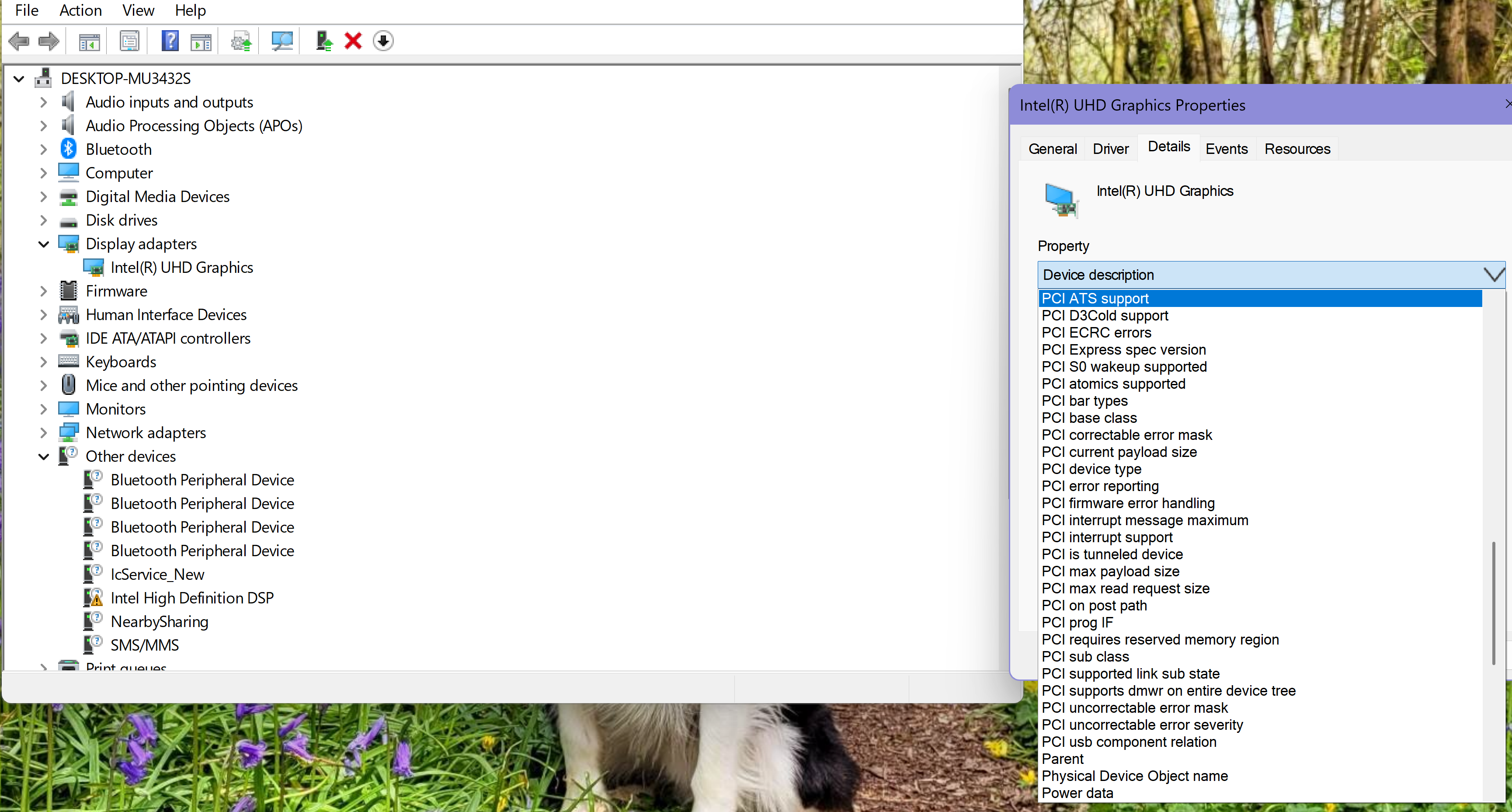Click the Intel High Definition DSP warning icon

tap(94, 598)
